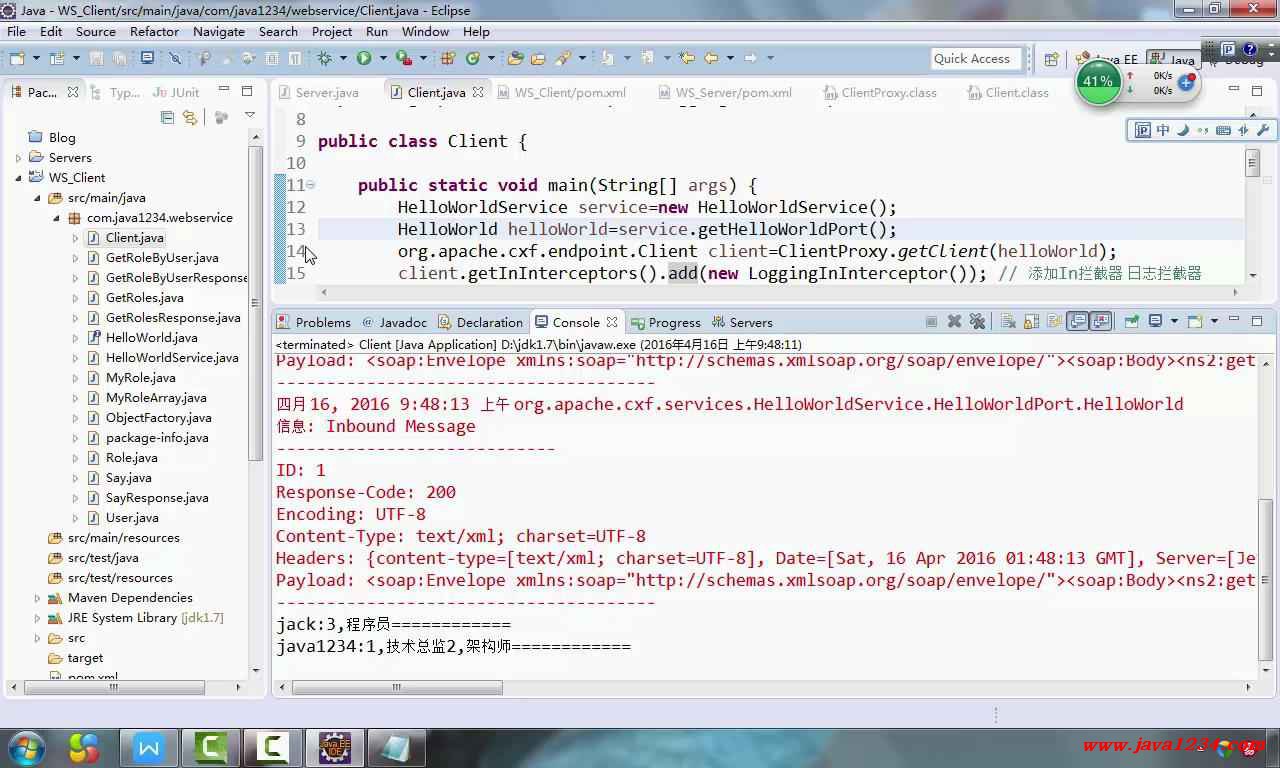Image resolution: width=1280 pixels, height=768 pixels.
Task: Click the Run External Tools icon
Action: [x=403, y=58]
